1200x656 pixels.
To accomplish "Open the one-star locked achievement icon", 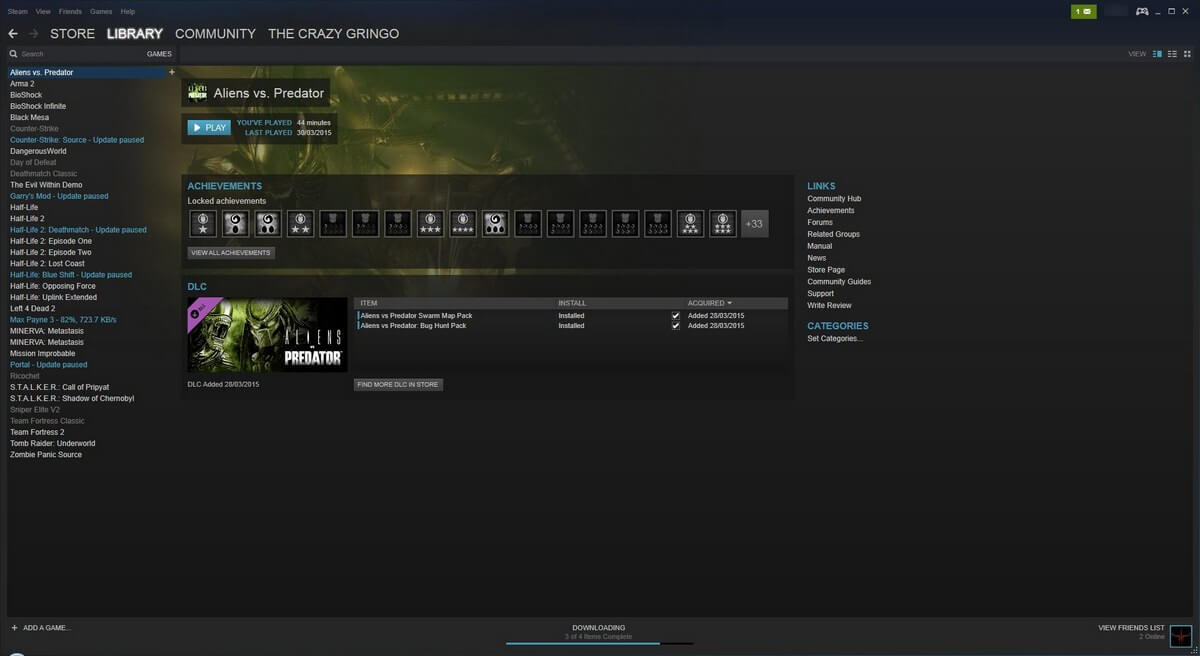I will pyautogui.click(x=202, y=224).
